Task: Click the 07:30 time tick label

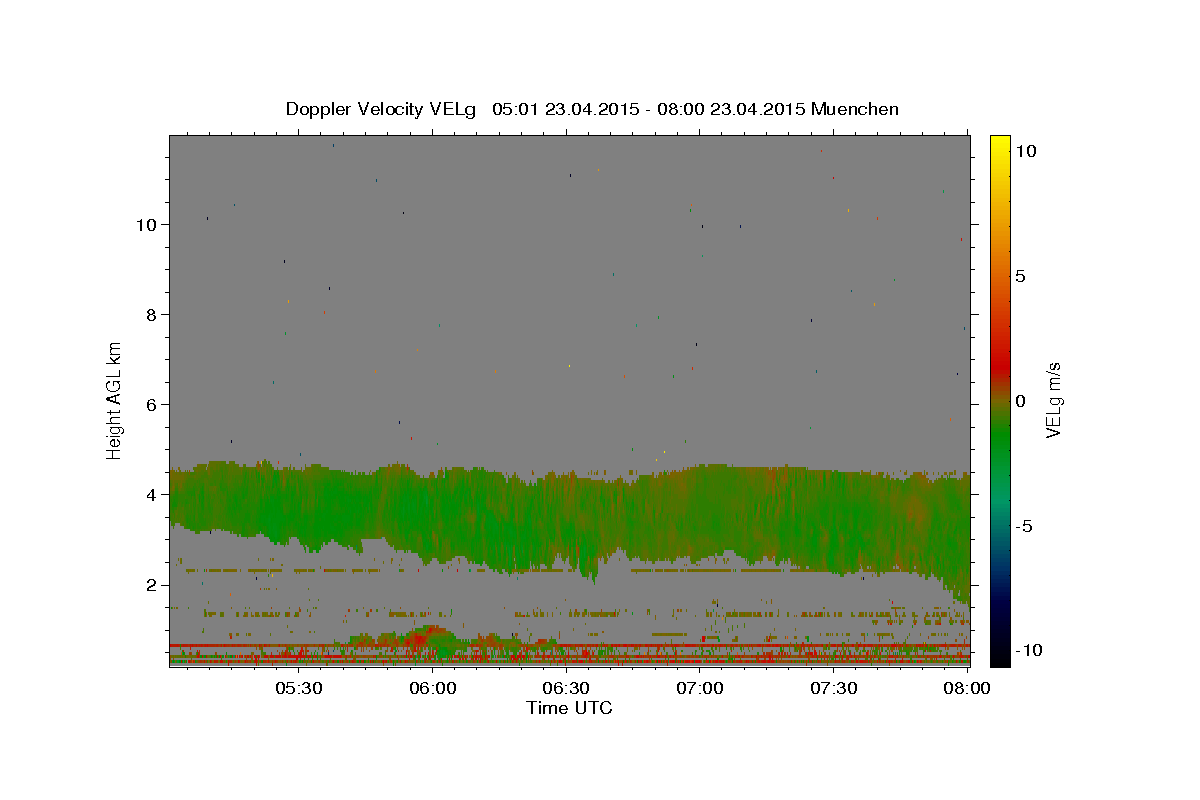Action: [833, 689]
